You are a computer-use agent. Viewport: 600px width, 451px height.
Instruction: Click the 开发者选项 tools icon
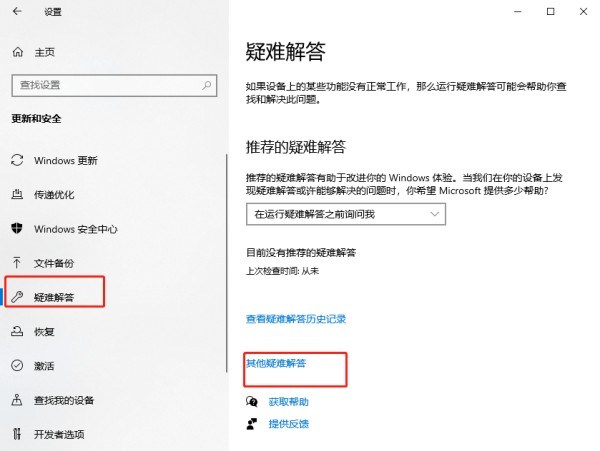coord(17,434)
